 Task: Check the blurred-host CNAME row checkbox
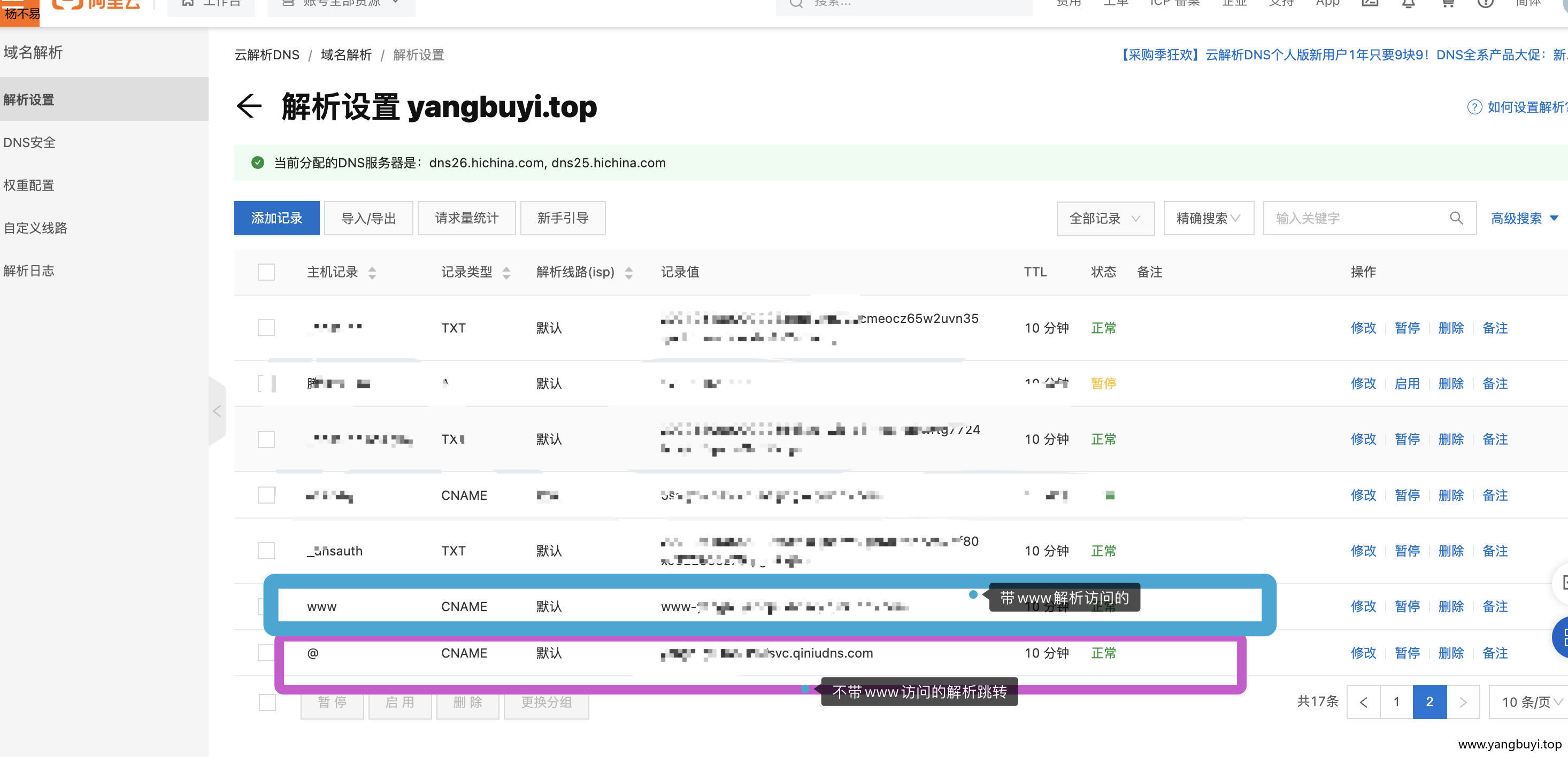266,495
